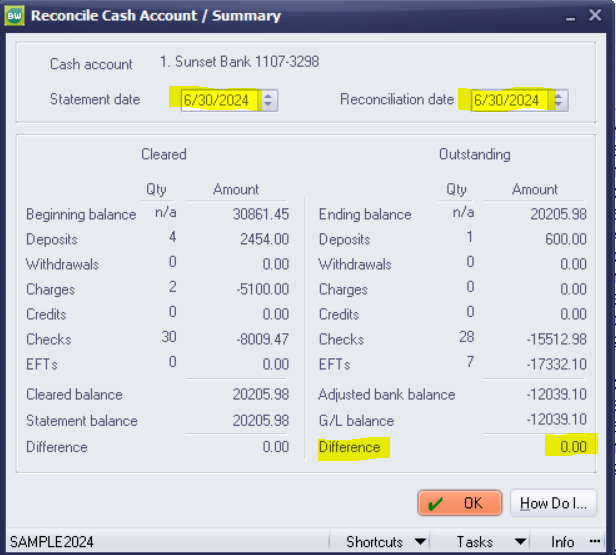Click the Cash account label
Screen dimensions: 616x555
pyautogui.click(x=91, y=64)
